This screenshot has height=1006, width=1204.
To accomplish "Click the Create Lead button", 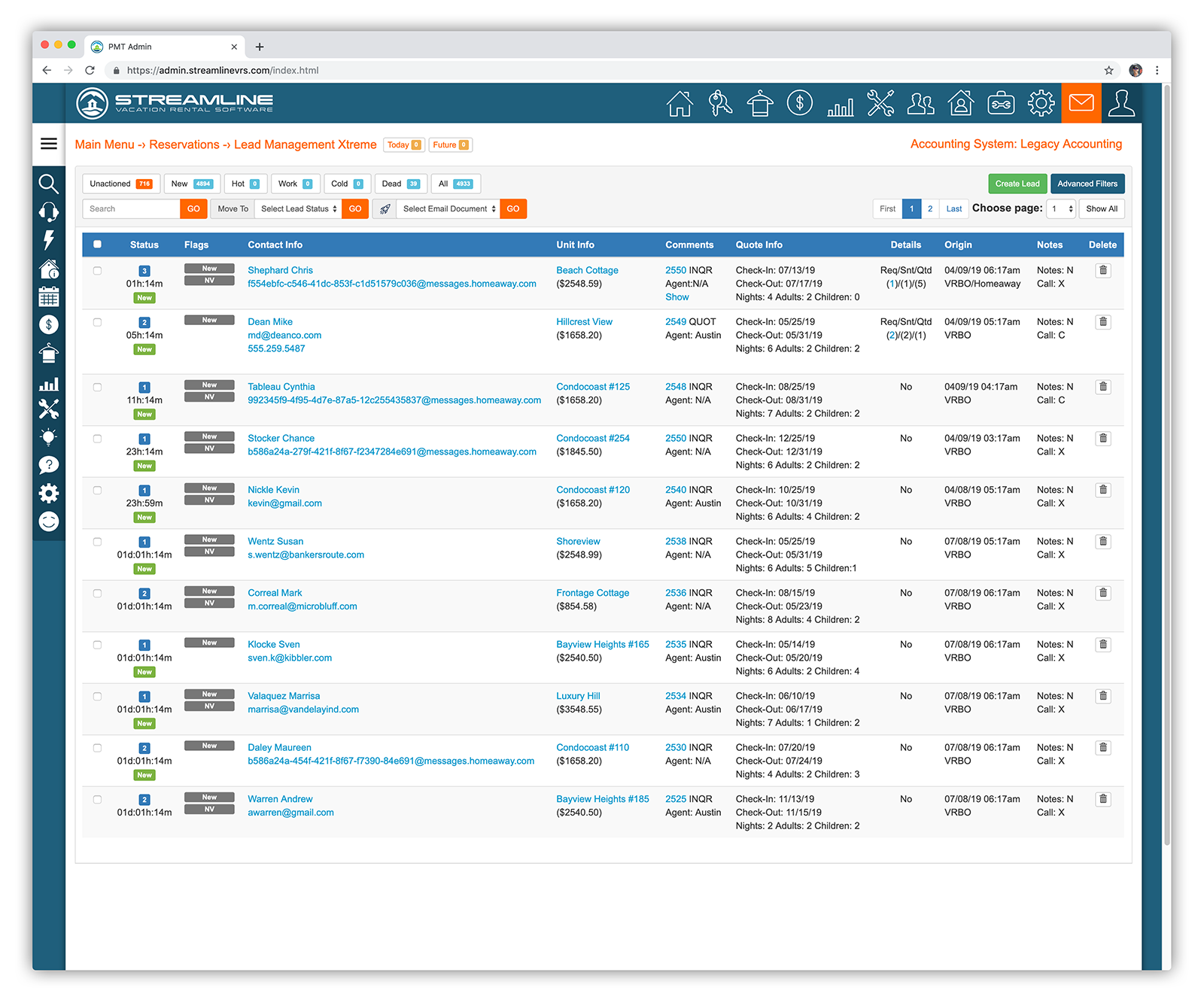I will (x=1017, y=183).
